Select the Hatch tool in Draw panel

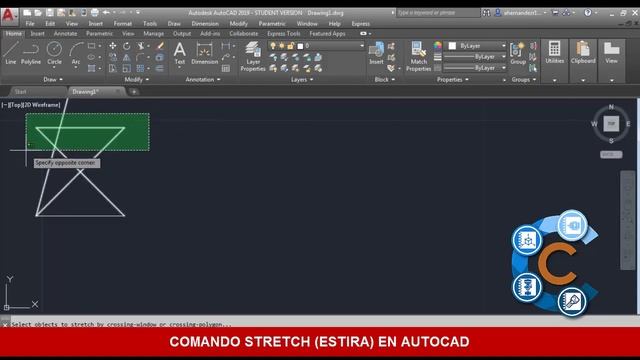(x=91, y=68)
